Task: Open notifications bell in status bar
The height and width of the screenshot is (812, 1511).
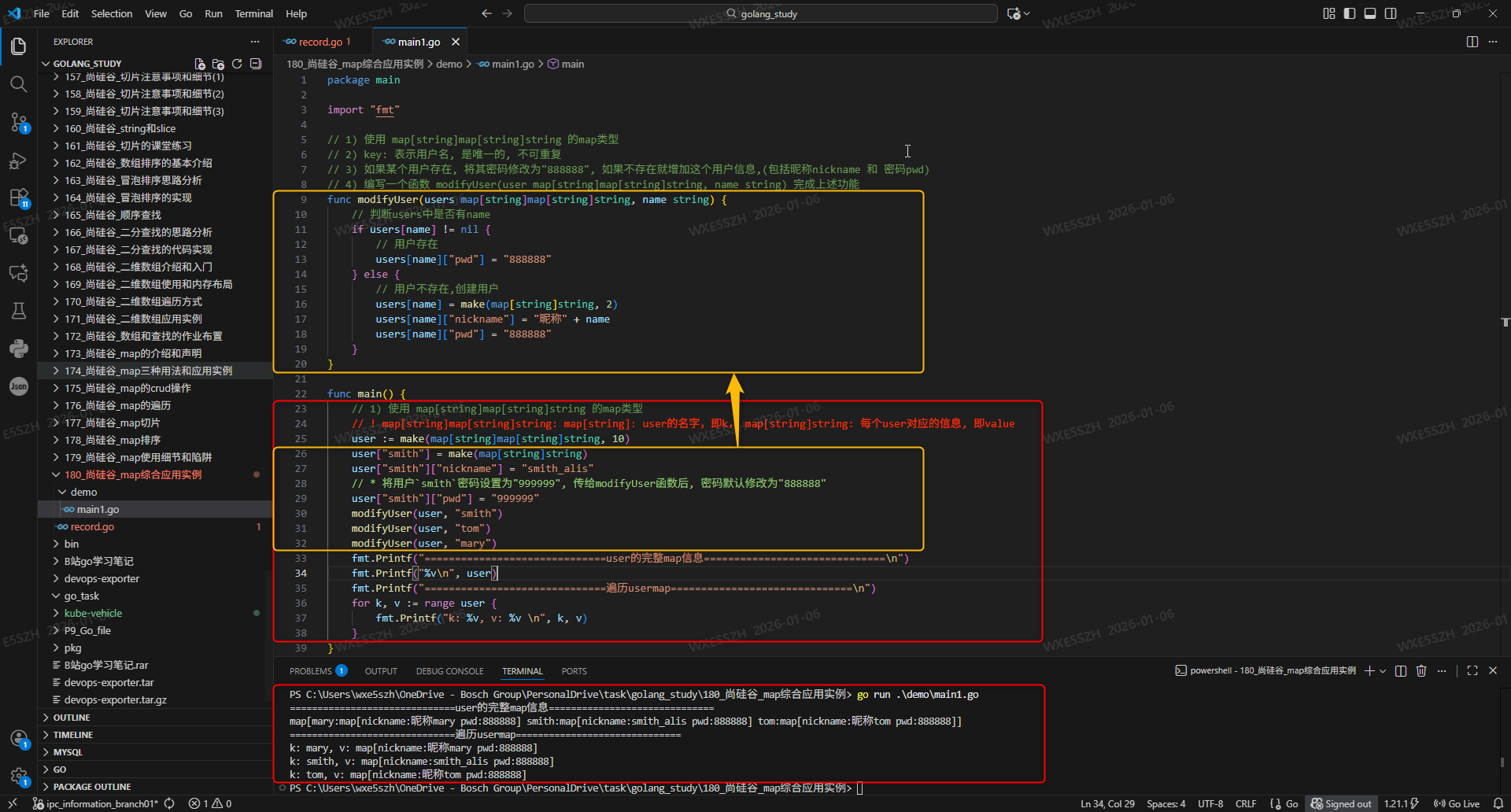Action: (1498, 804)
